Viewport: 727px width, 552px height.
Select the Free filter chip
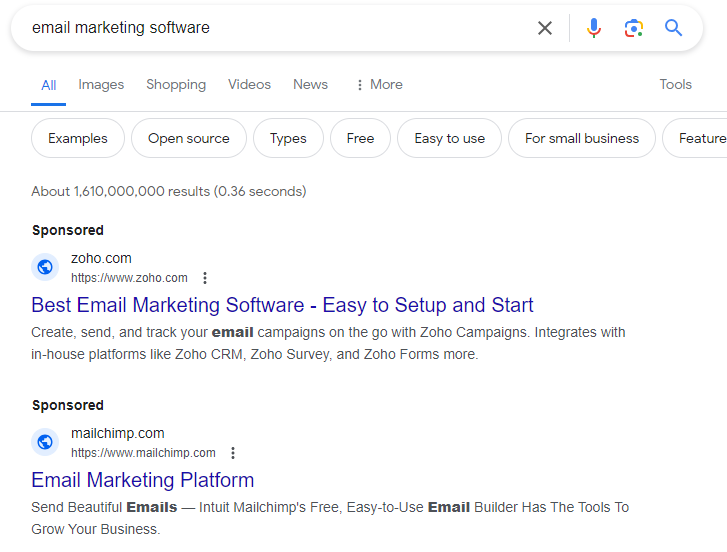360,138
